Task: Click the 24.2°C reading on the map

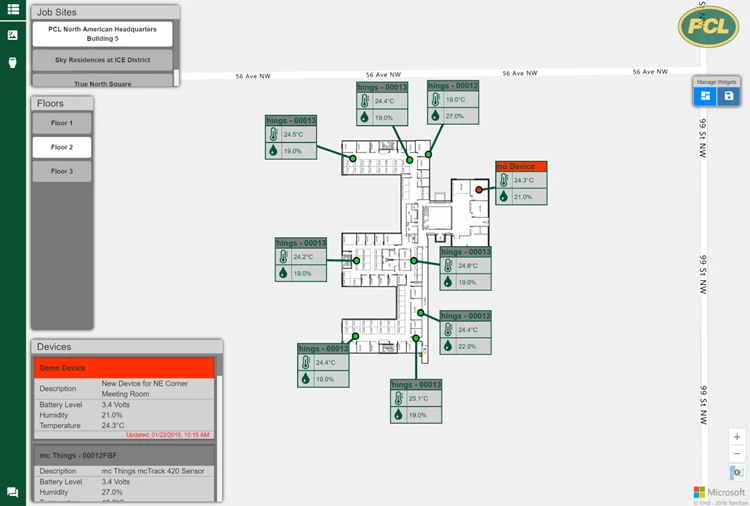Action: [303, 257]
